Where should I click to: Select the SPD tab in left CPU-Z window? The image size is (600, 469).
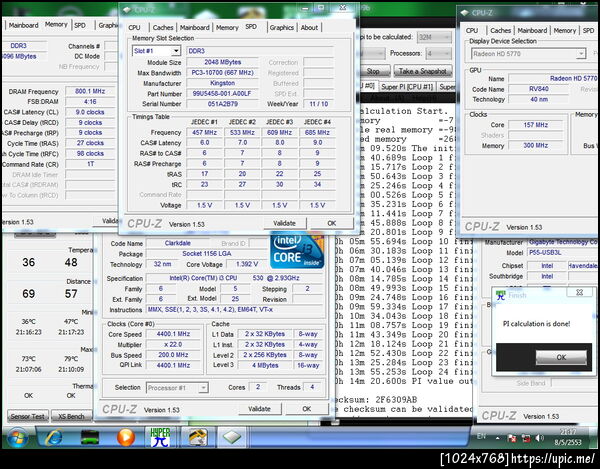click(x=80, y=25)
